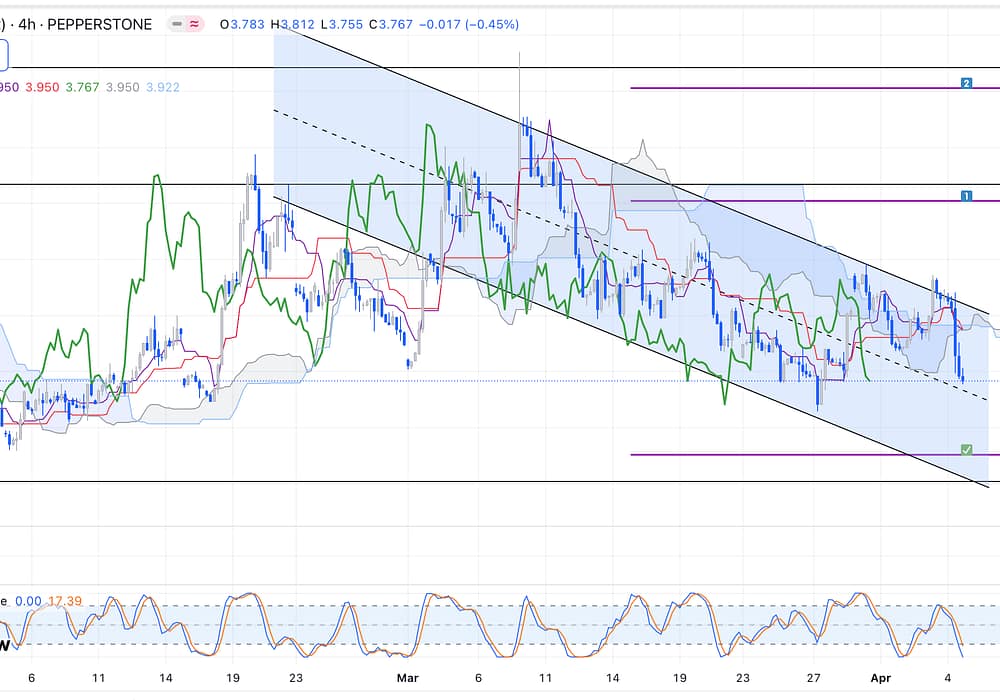The image size is (1000, 700).
Task: Click the 4h interval in the chart title
Action: point(28,24)
